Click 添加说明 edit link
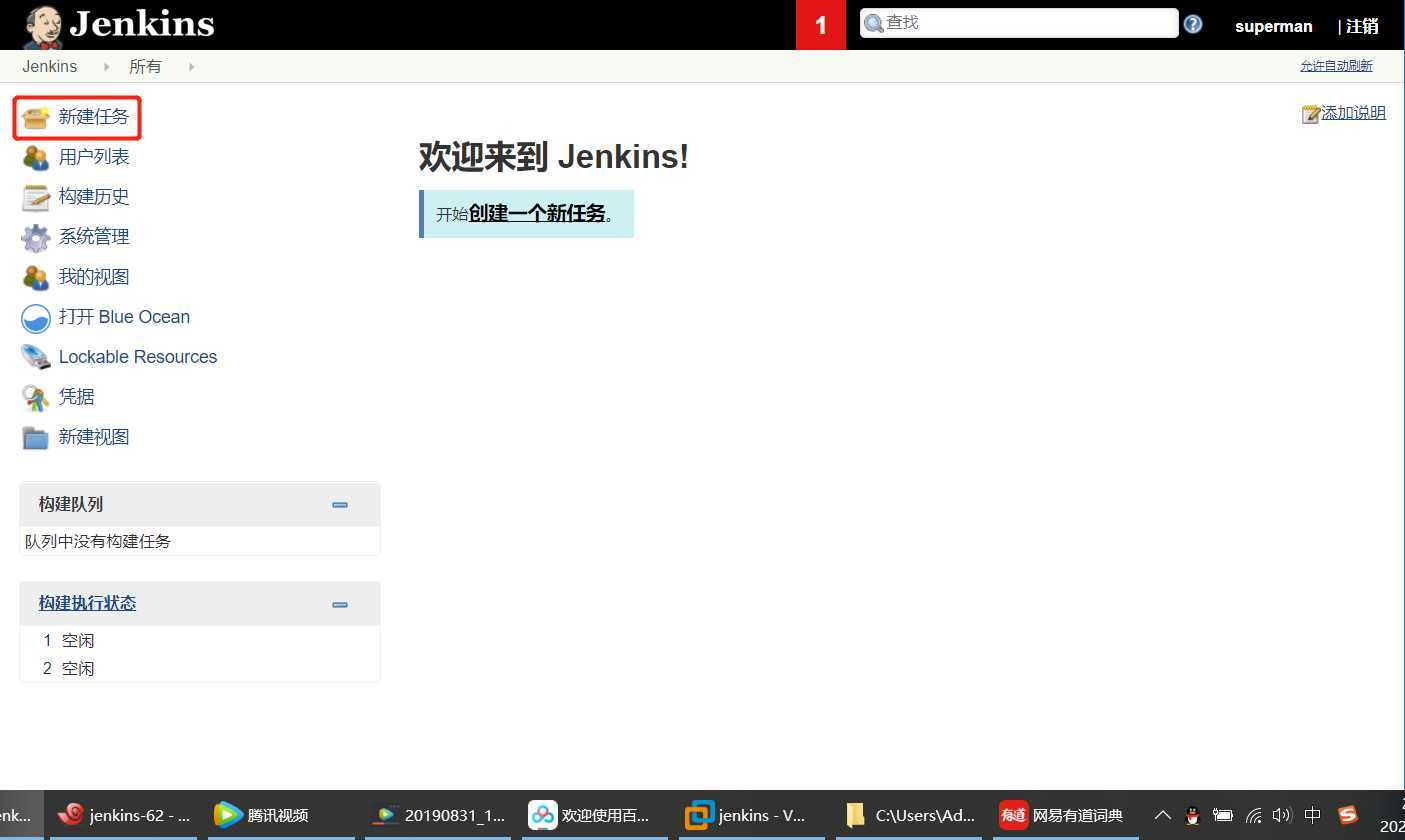Screen dimensions: 1405x840 pyautogui.click(x=1353, y=113)
